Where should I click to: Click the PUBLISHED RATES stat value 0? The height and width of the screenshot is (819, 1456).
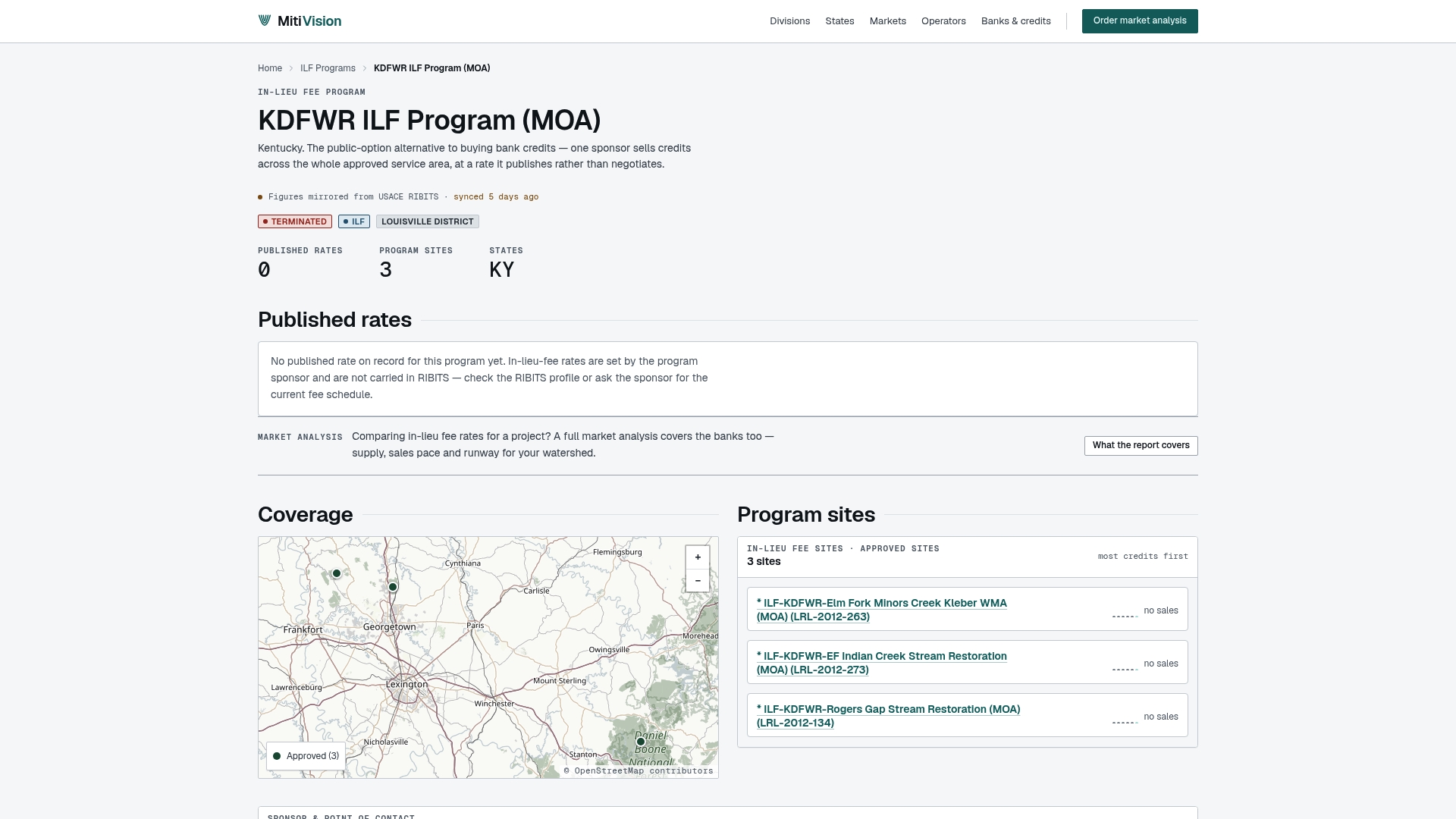coord(264,270)
